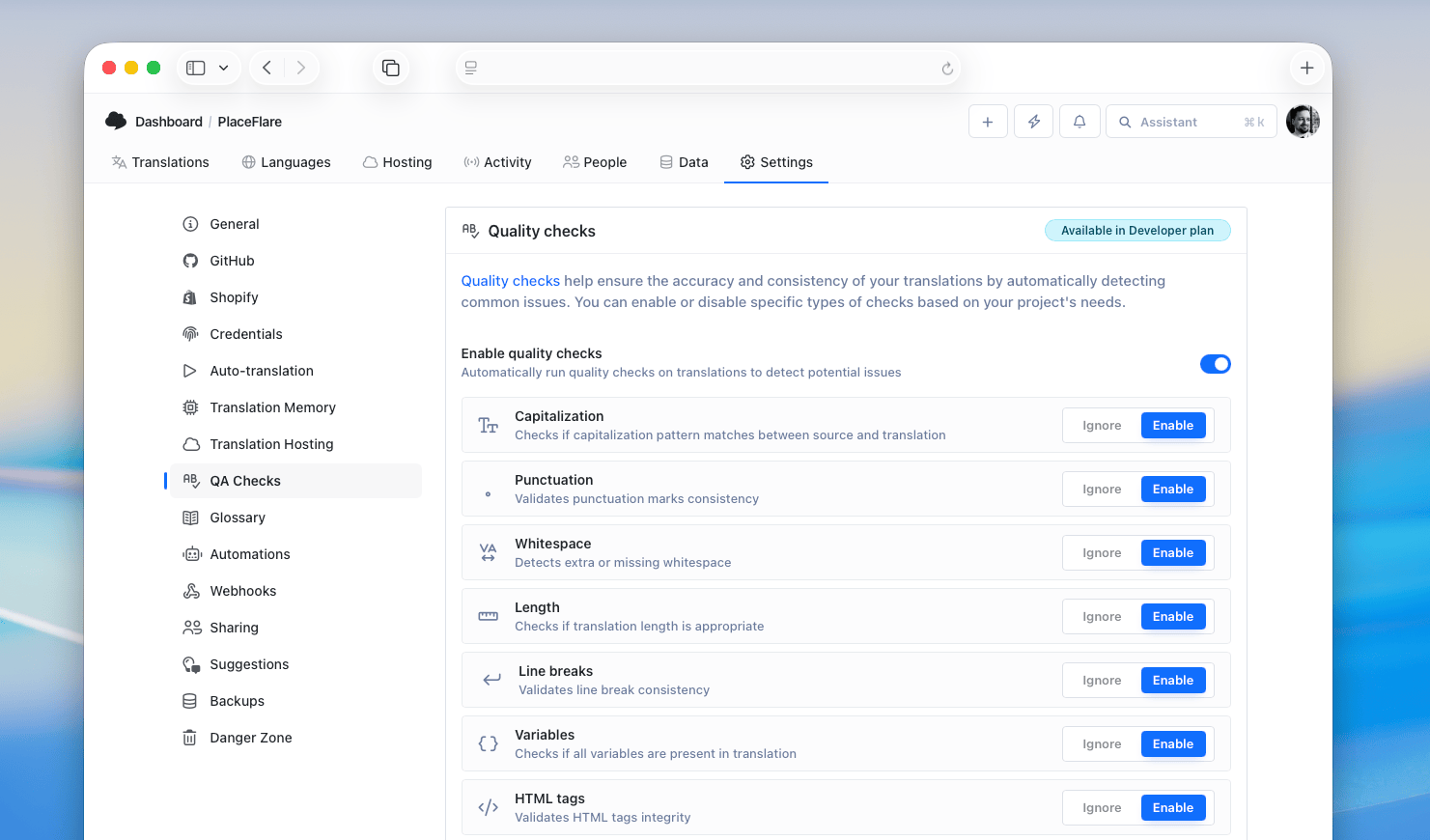
Task: Toggle the Enable quality checks switch
Action: 1215,364
